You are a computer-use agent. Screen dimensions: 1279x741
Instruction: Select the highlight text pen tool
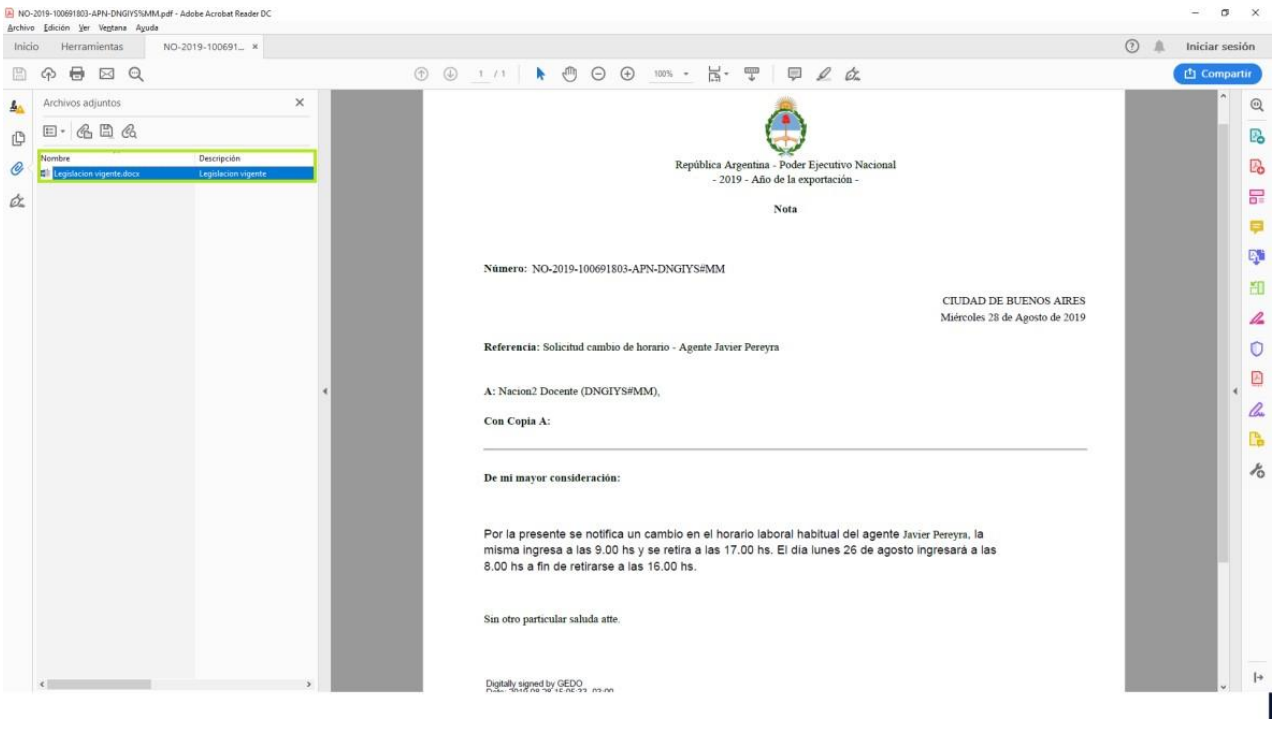coord(823,74)
